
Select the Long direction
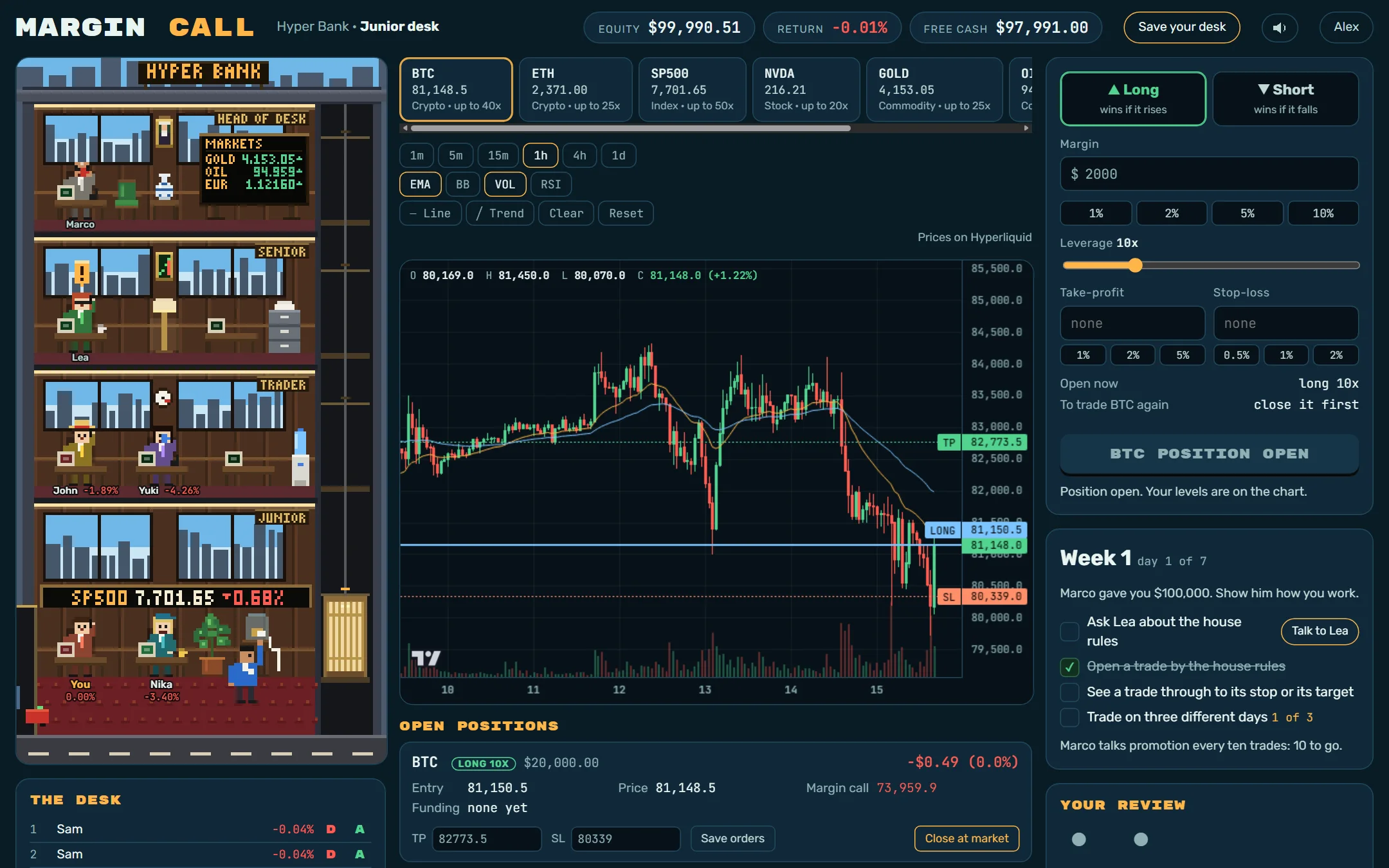tap(1133, 98)
